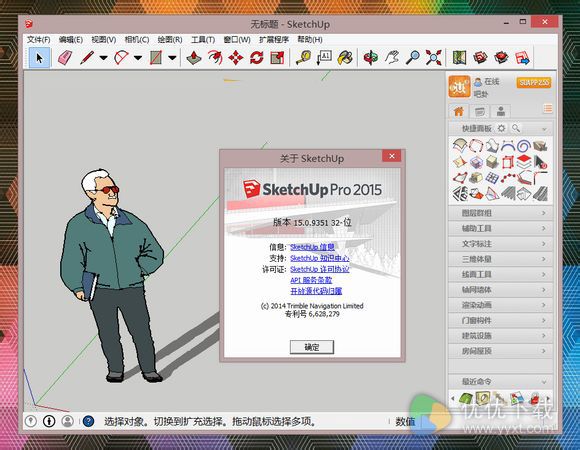The width and height of the screenshot is (580, 450).
Task: Expand the 三维体量 section
Action: pyautogui.click(x=501, y=259)
